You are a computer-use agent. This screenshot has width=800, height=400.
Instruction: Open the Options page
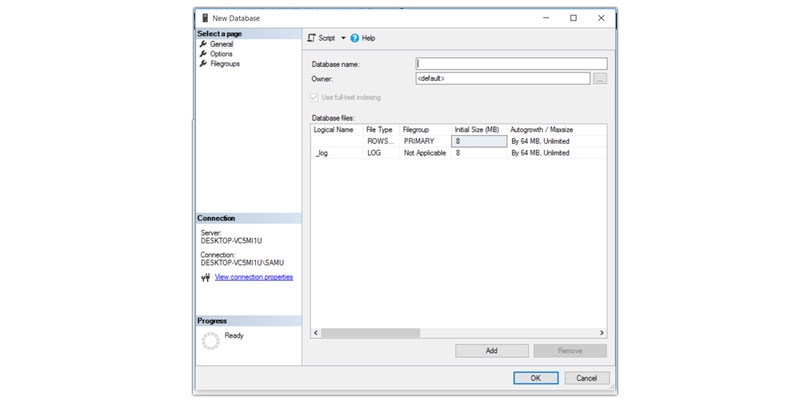[x=221, y=54]
